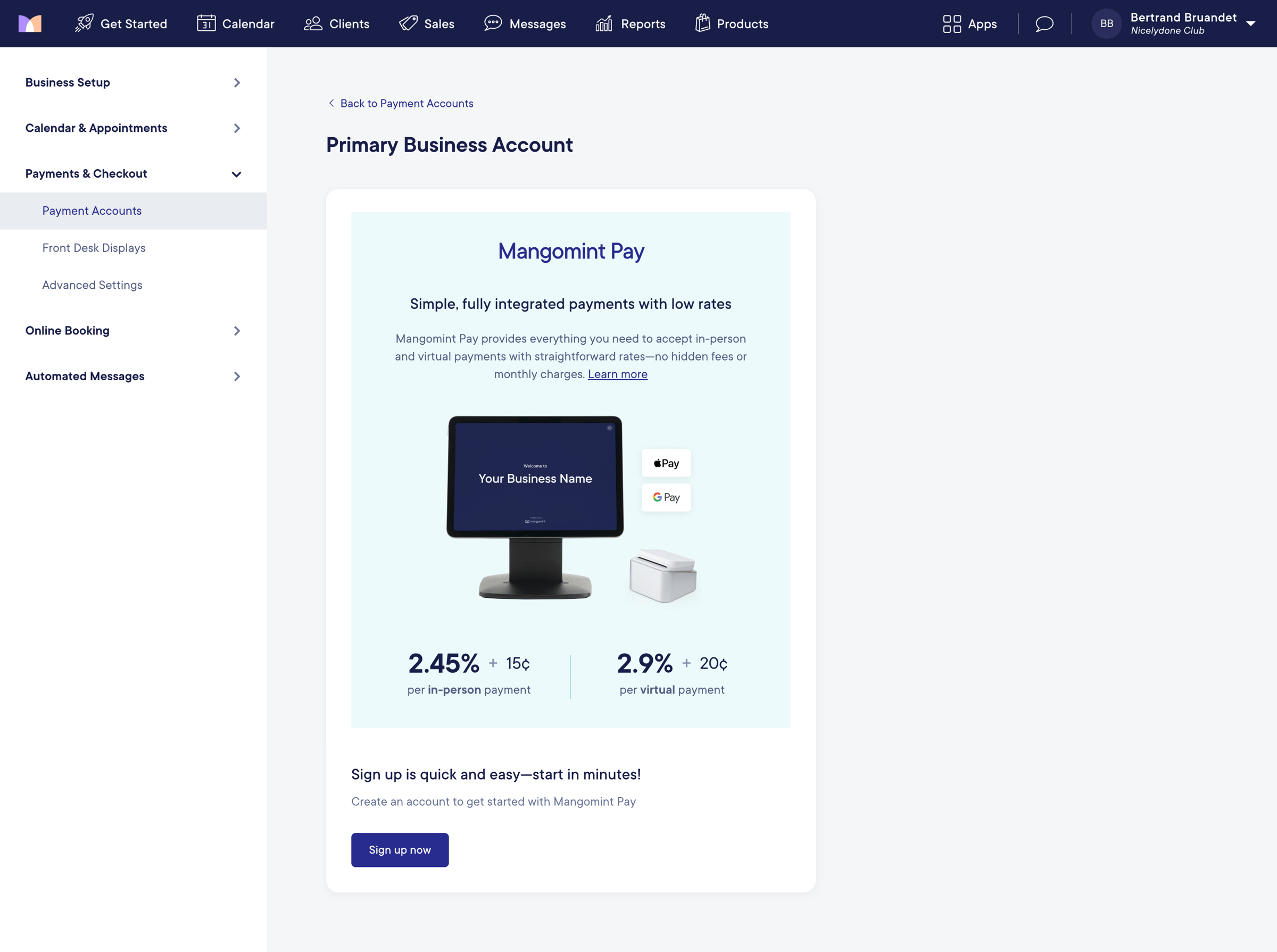Open the Reports section
This screenshot has width=1277, height=952.
click(x=631, y=23)
